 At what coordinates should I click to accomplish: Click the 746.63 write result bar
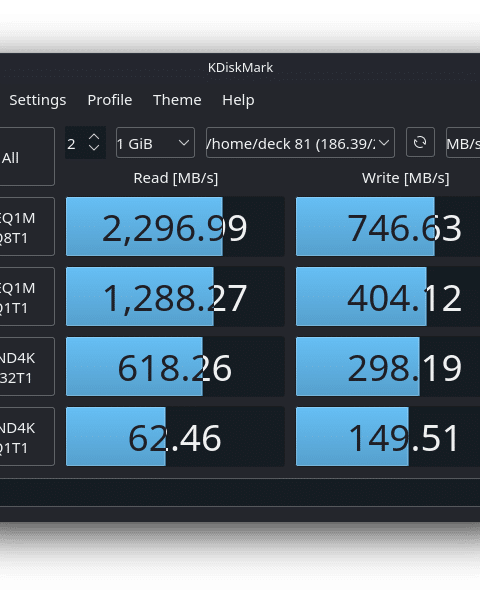(x=388, y=227)
